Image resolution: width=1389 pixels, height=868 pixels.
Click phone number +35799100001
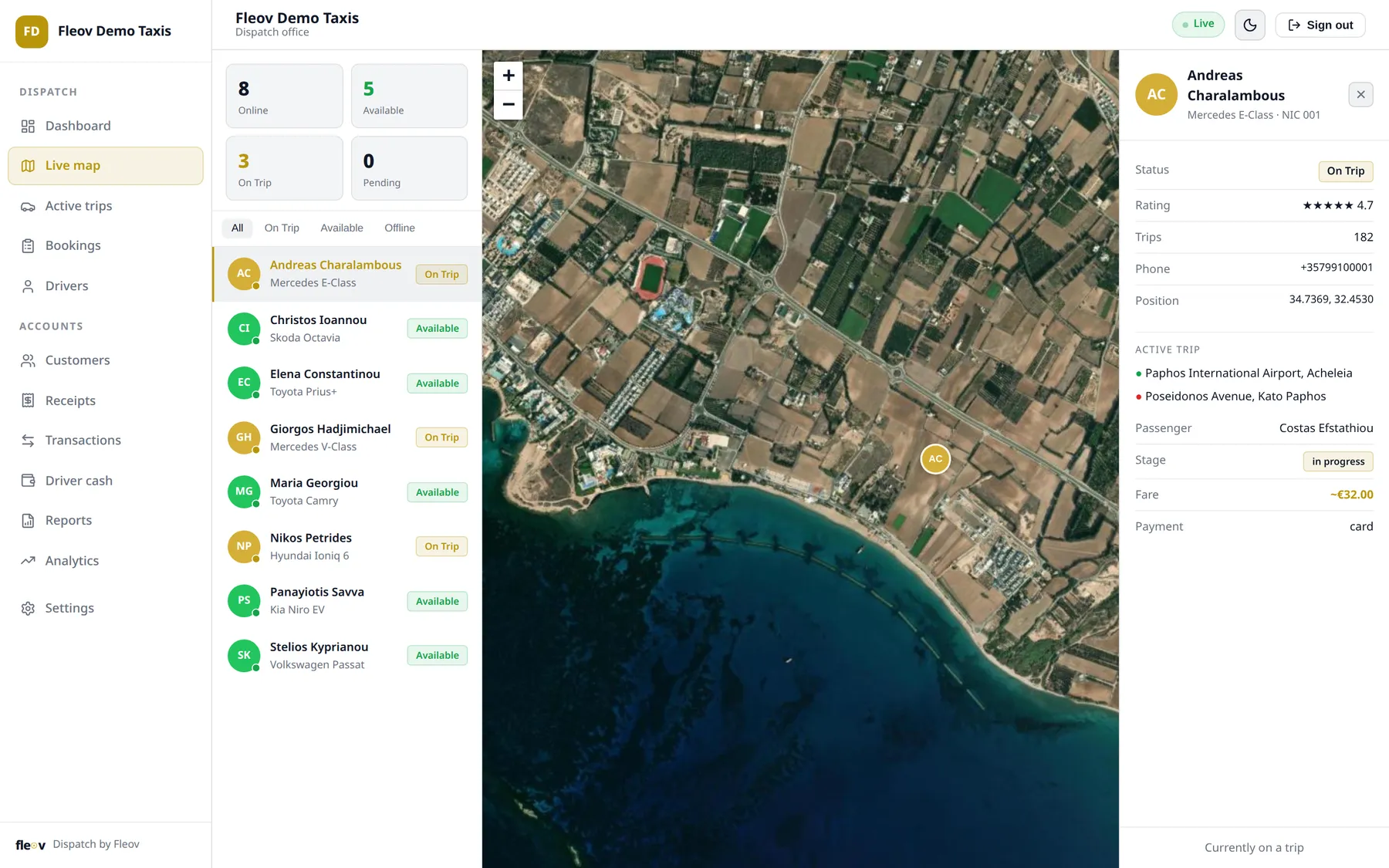tap(1337, 268)
